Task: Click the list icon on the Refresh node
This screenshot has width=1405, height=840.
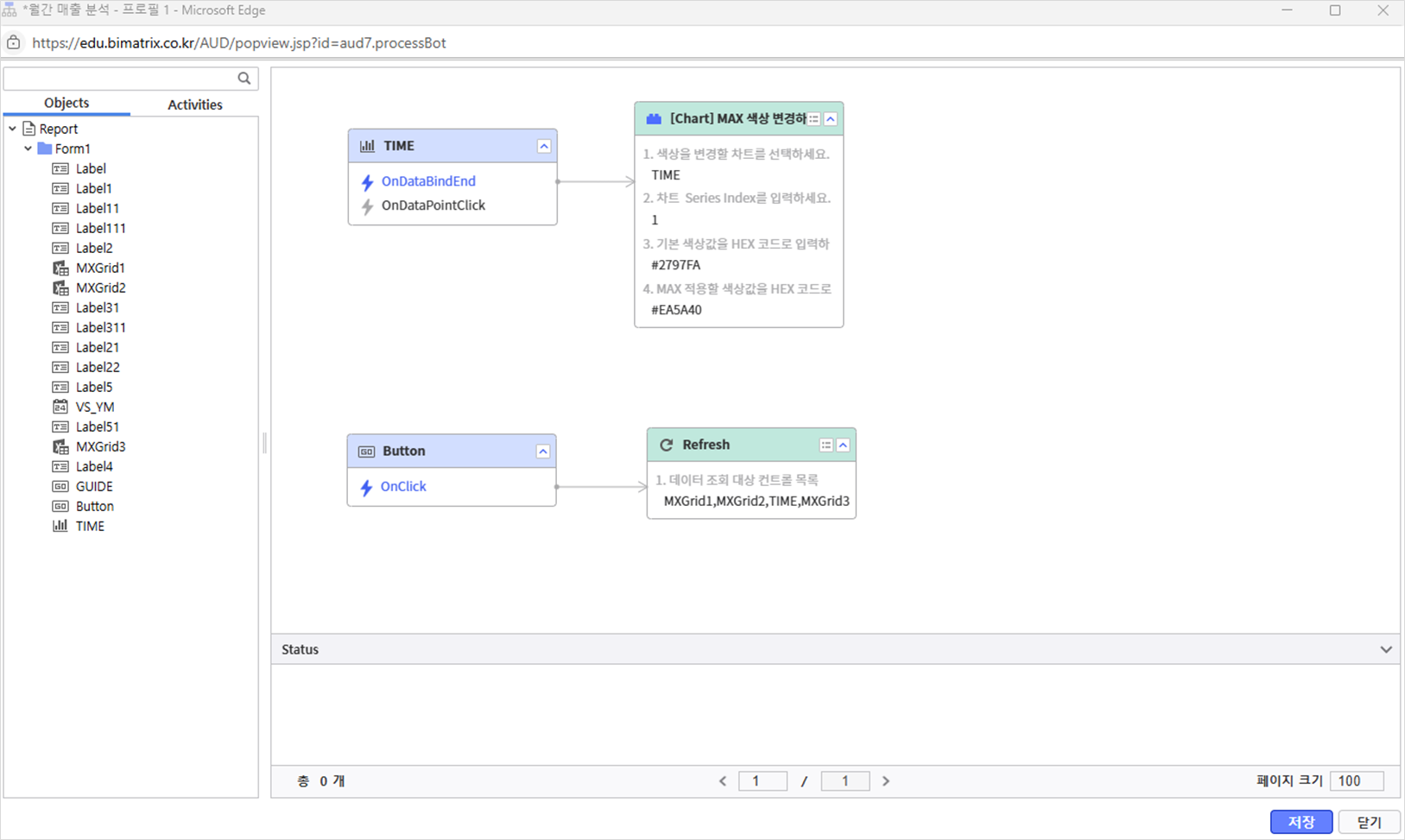Action: click(x=826, y=445)
